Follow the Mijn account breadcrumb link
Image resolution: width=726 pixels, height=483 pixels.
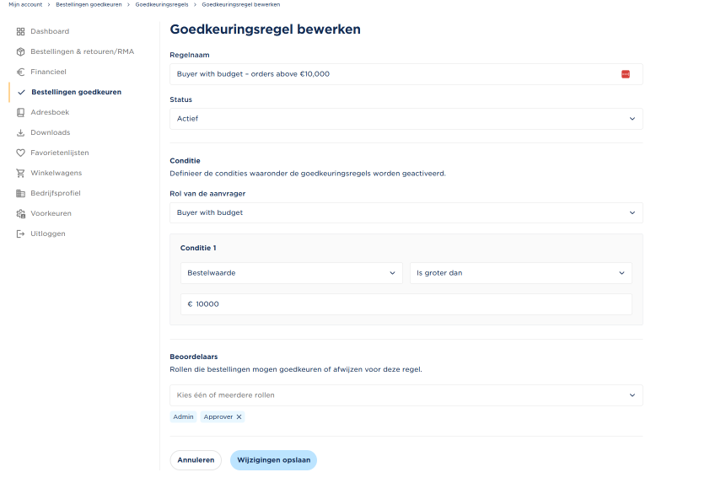(25, 5)
